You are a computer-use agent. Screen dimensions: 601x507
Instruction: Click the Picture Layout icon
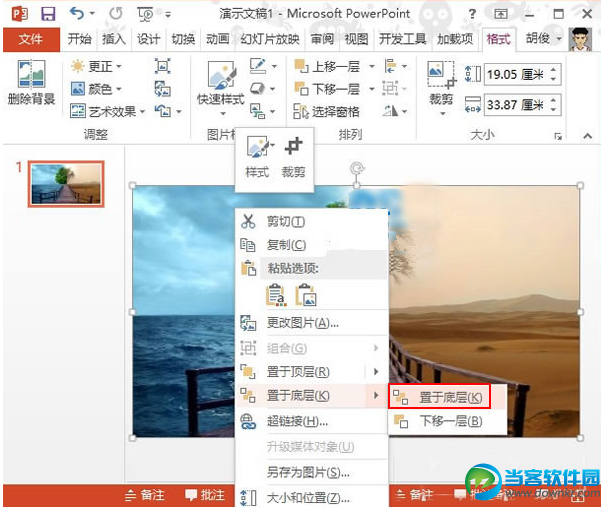click(x=258, y=111)
